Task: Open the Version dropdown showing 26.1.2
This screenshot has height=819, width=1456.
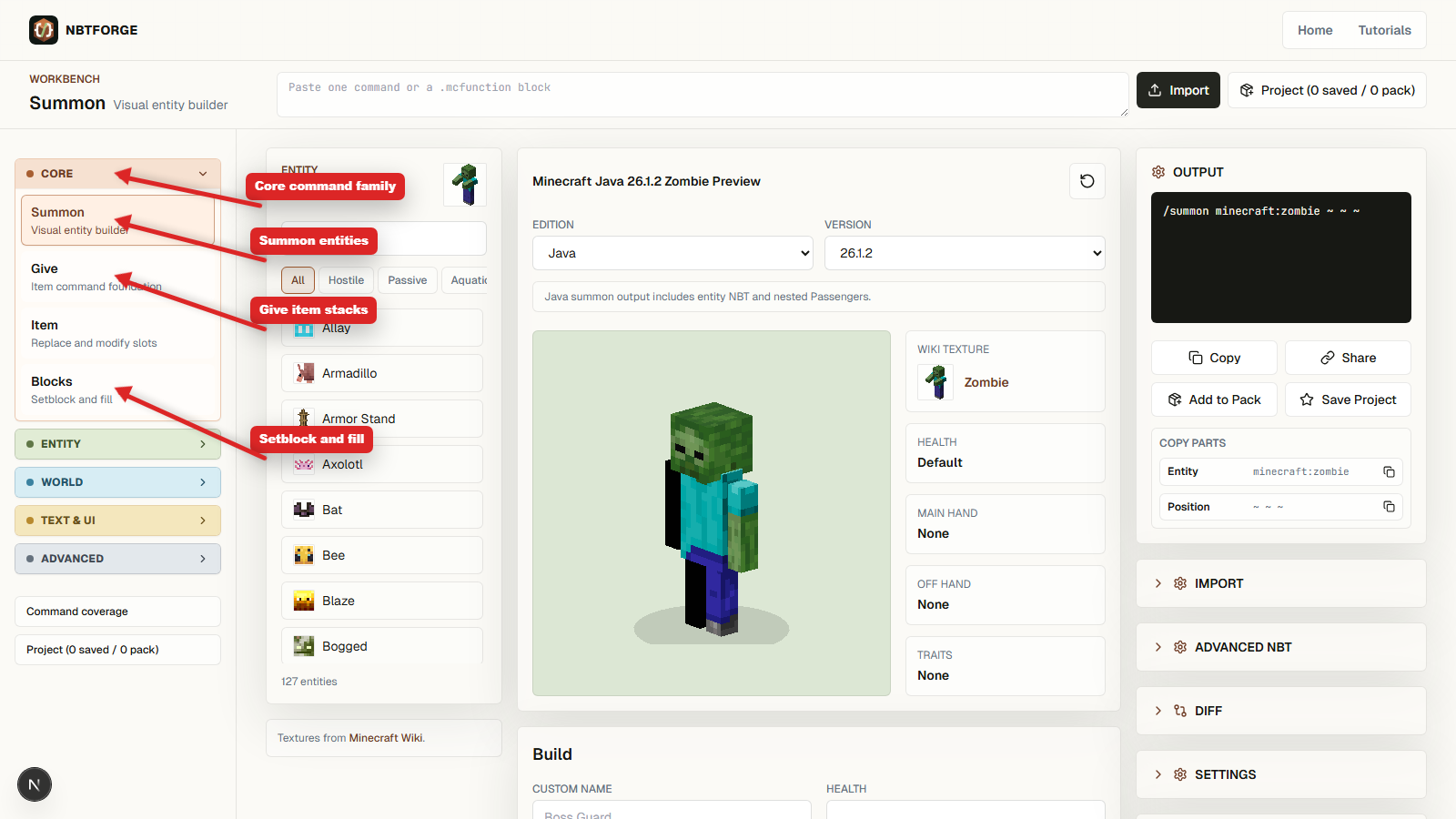Action: coord(965,253)
